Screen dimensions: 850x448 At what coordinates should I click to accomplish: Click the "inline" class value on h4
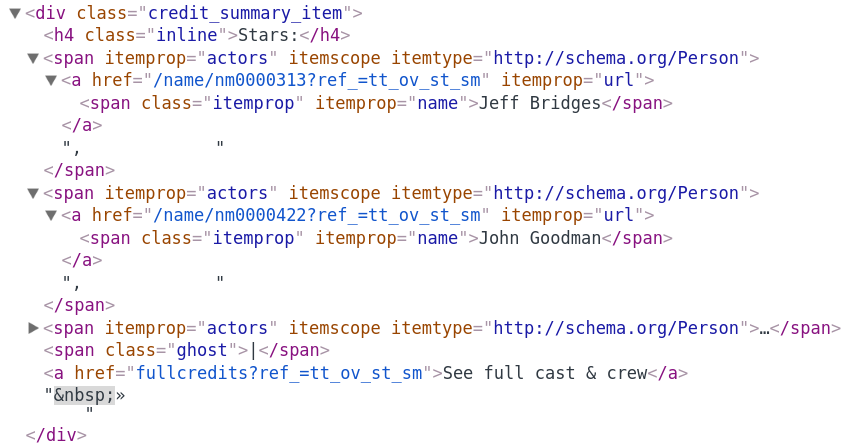click(191, 35)
